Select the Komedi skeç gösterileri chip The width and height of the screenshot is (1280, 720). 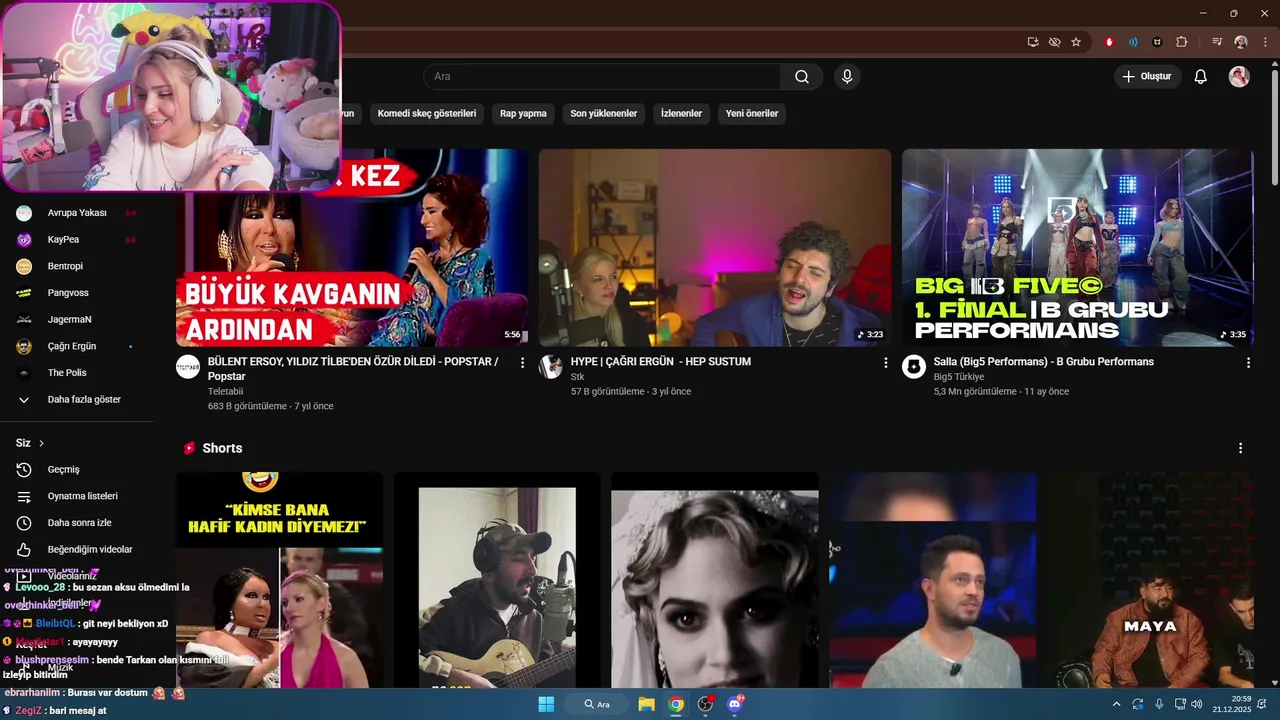[x=427, y=114]
